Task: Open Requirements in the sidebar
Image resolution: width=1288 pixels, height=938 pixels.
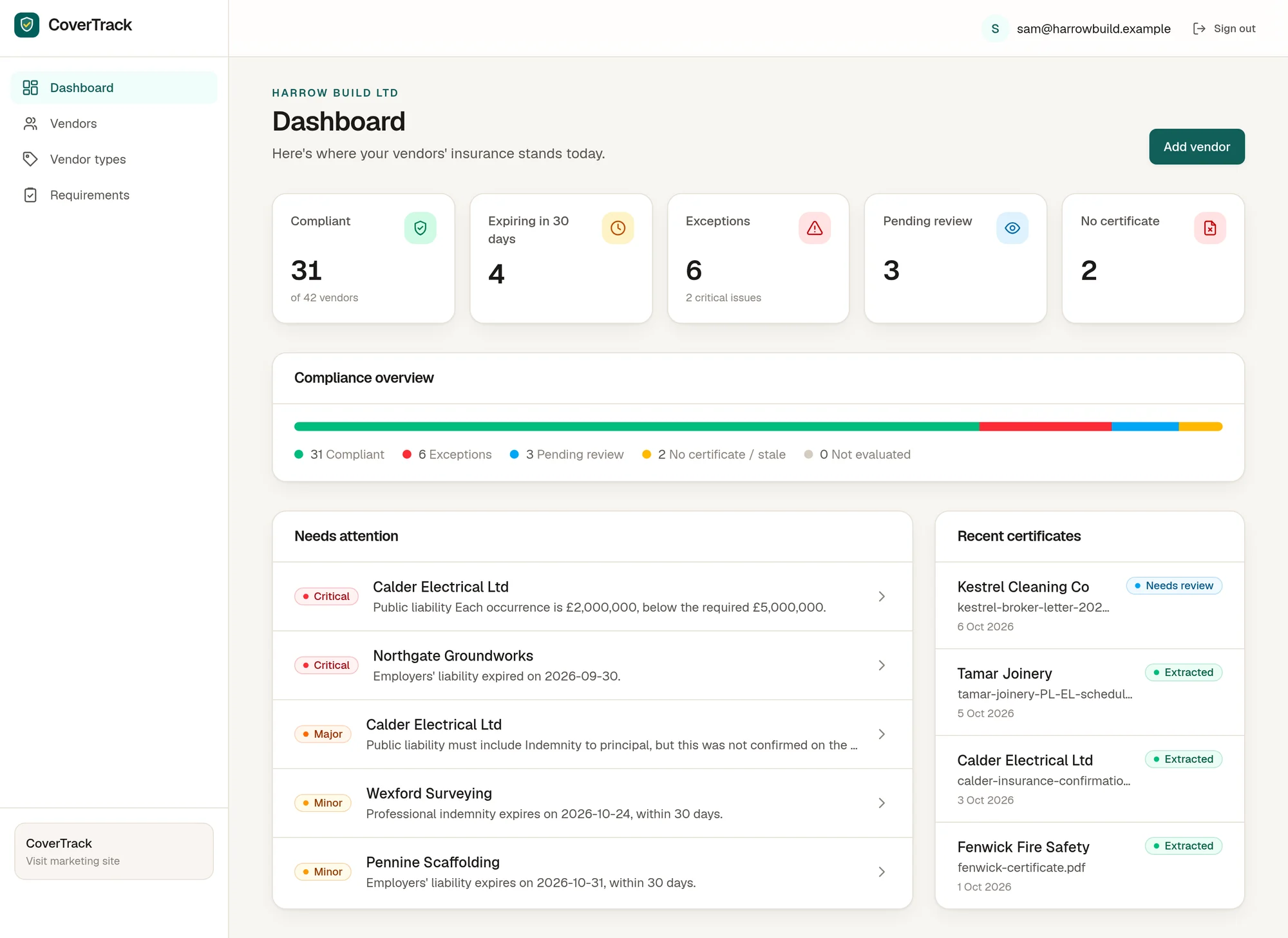Action: click(114, 195)
